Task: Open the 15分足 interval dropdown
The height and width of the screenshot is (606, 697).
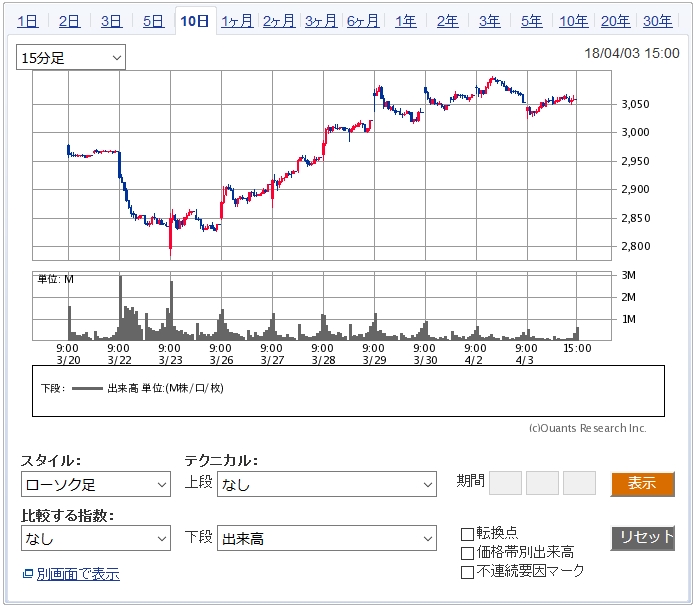Action: 71,57
